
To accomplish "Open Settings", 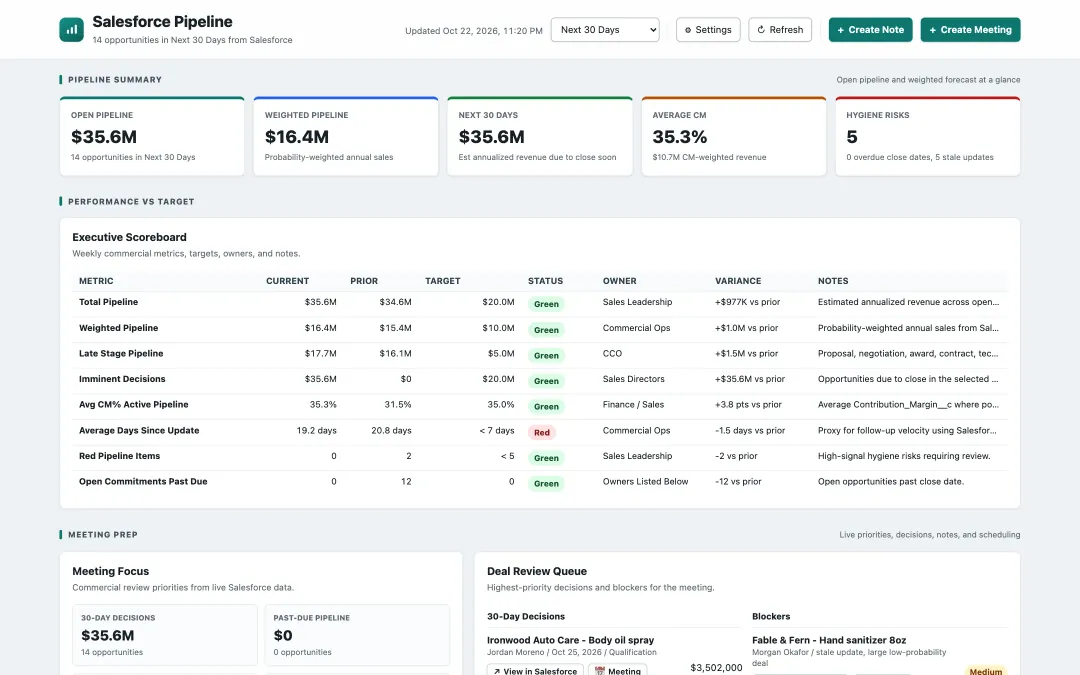I will [708, 30].
